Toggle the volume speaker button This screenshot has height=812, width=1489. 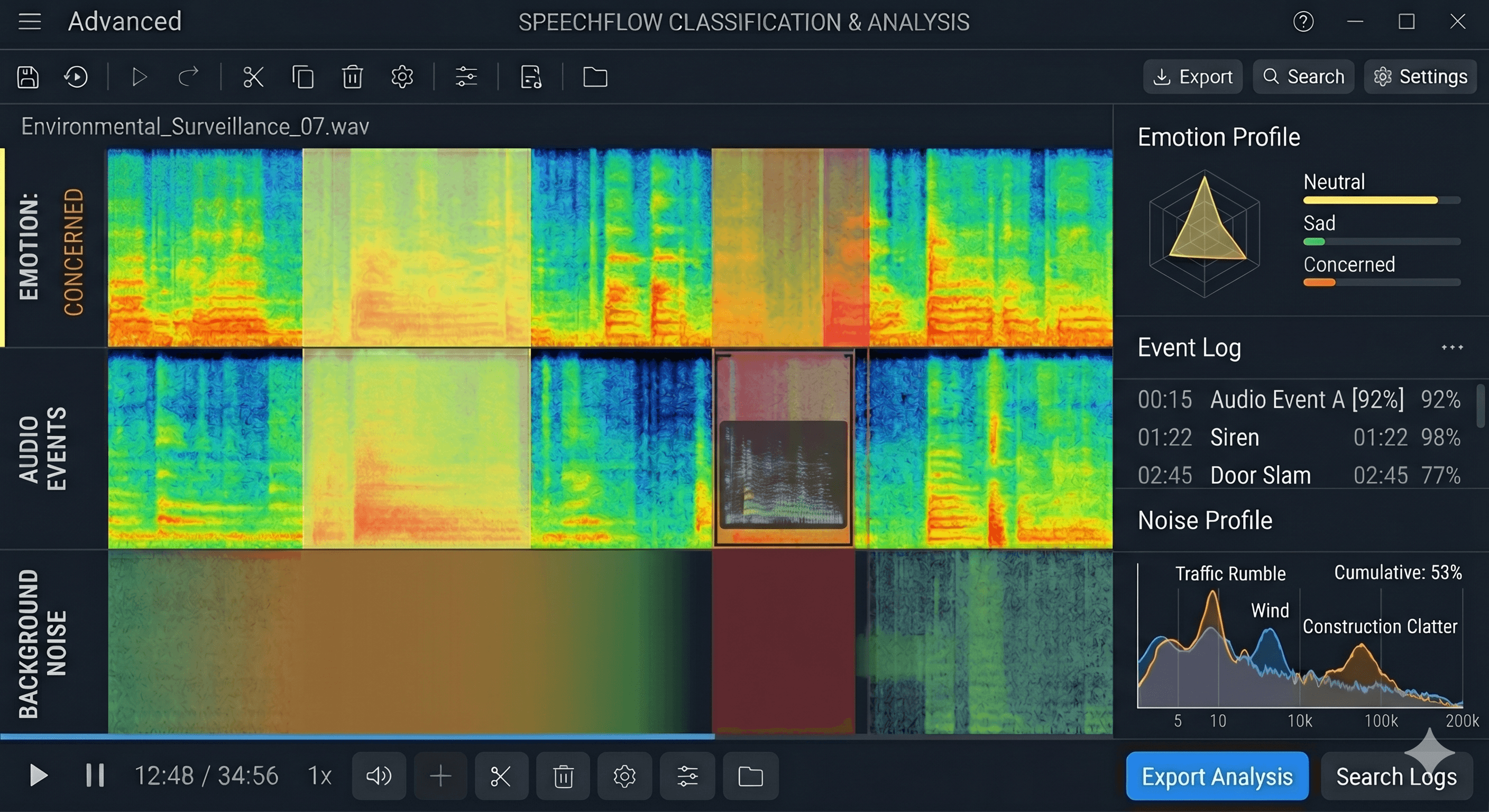pos(379,776)
